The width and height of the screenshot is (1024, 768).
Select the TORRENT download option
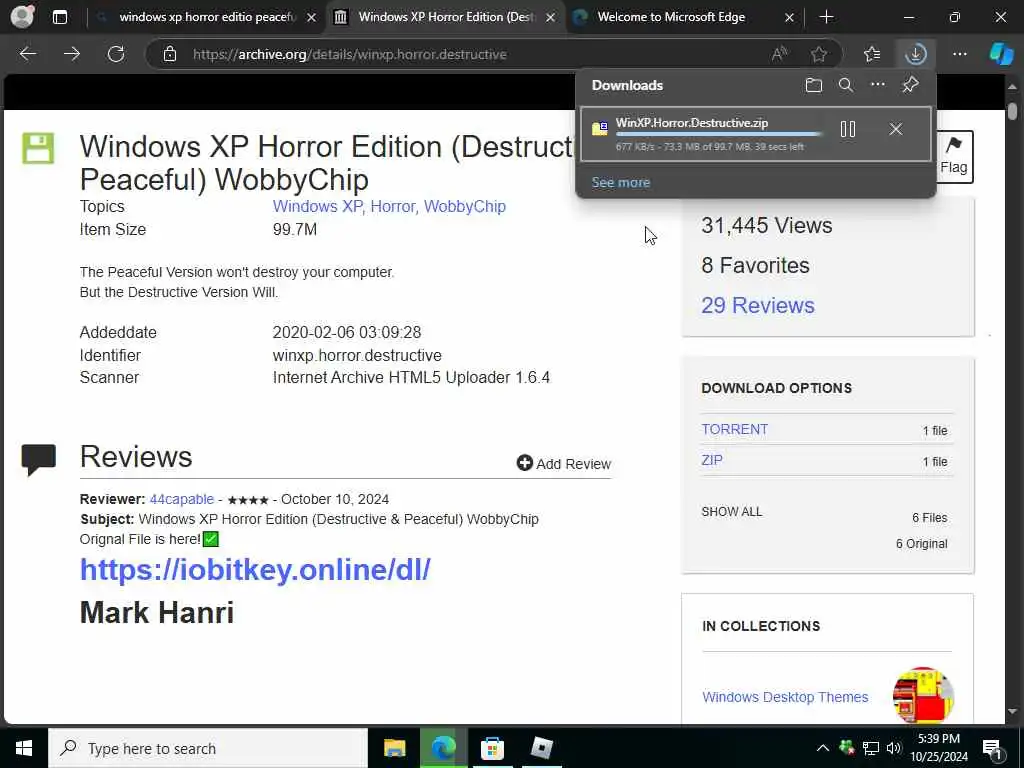tap(735, 429)
